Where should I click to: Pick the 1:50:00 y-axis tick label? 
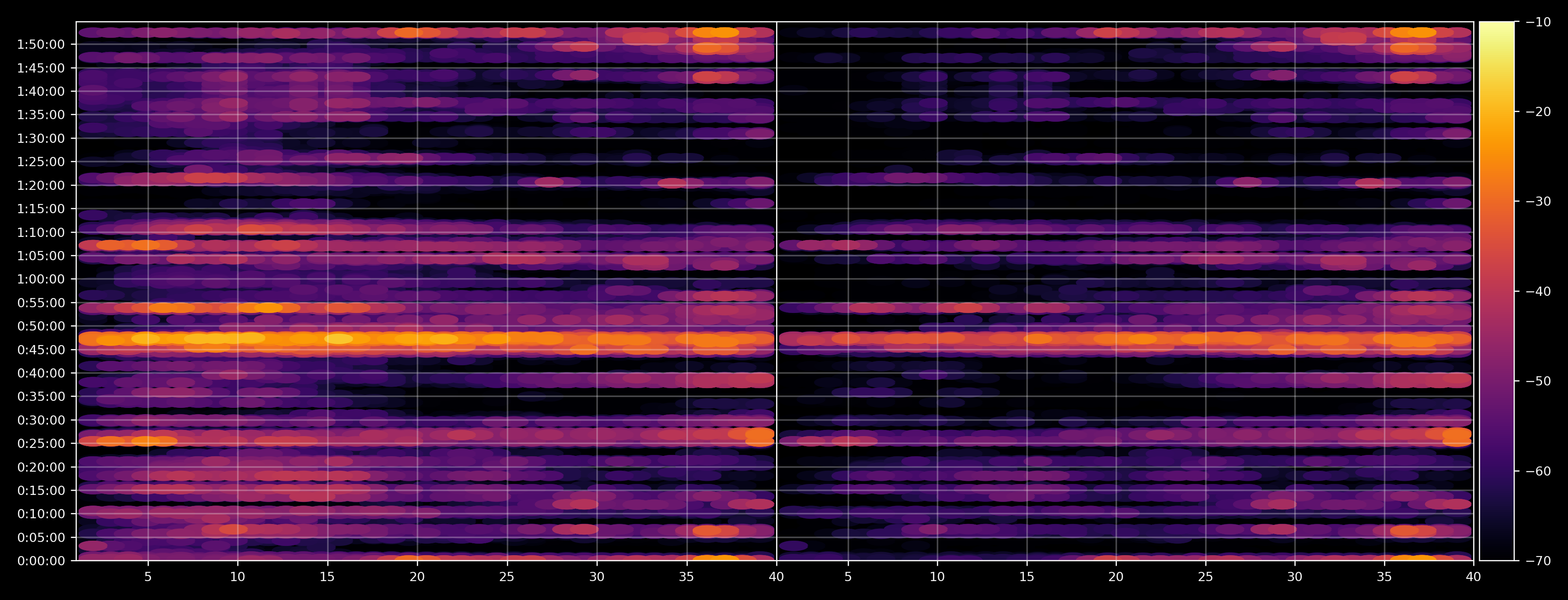pos(41,44)
